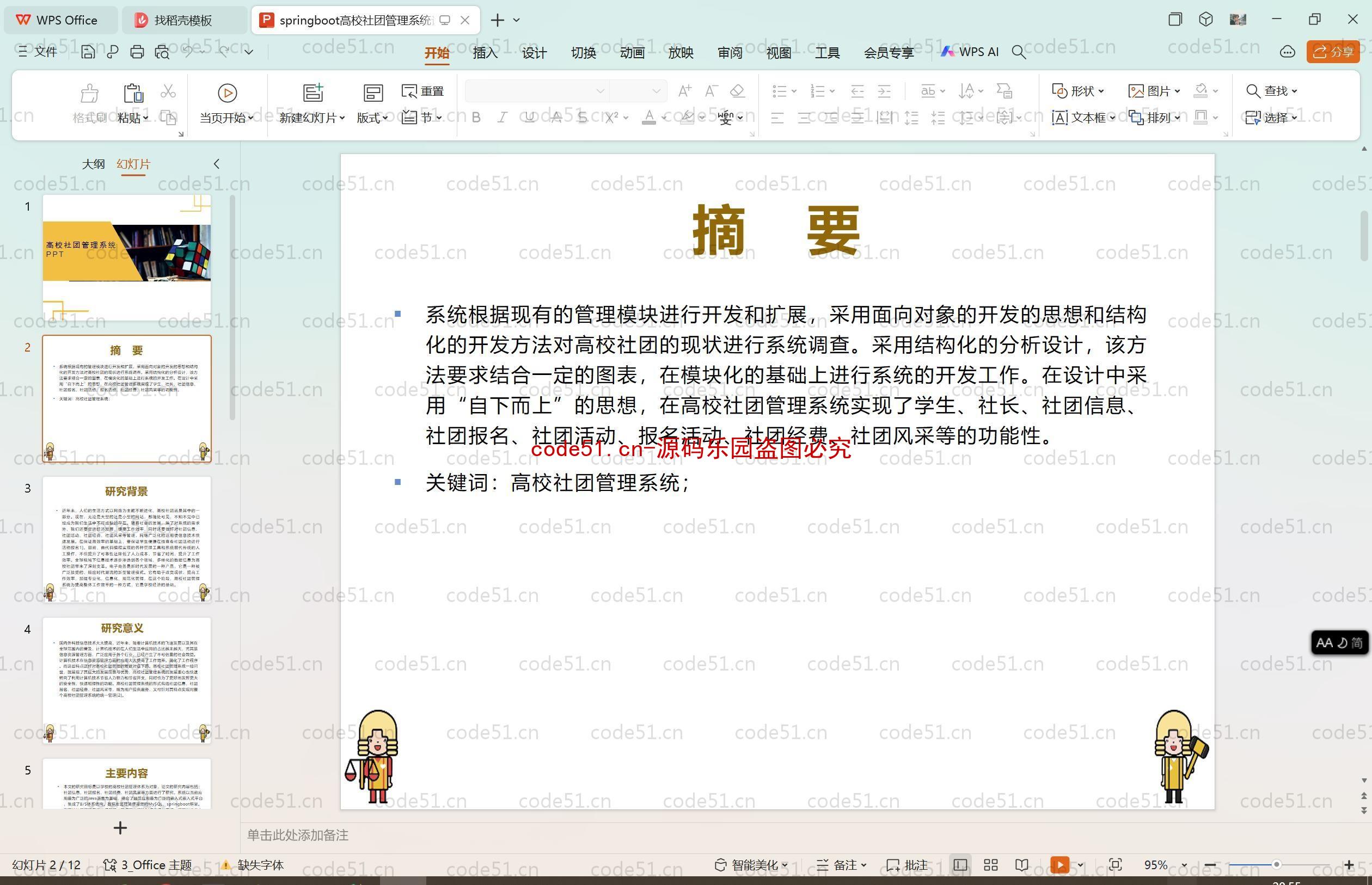Click the Insert ribbon tab

485,54
